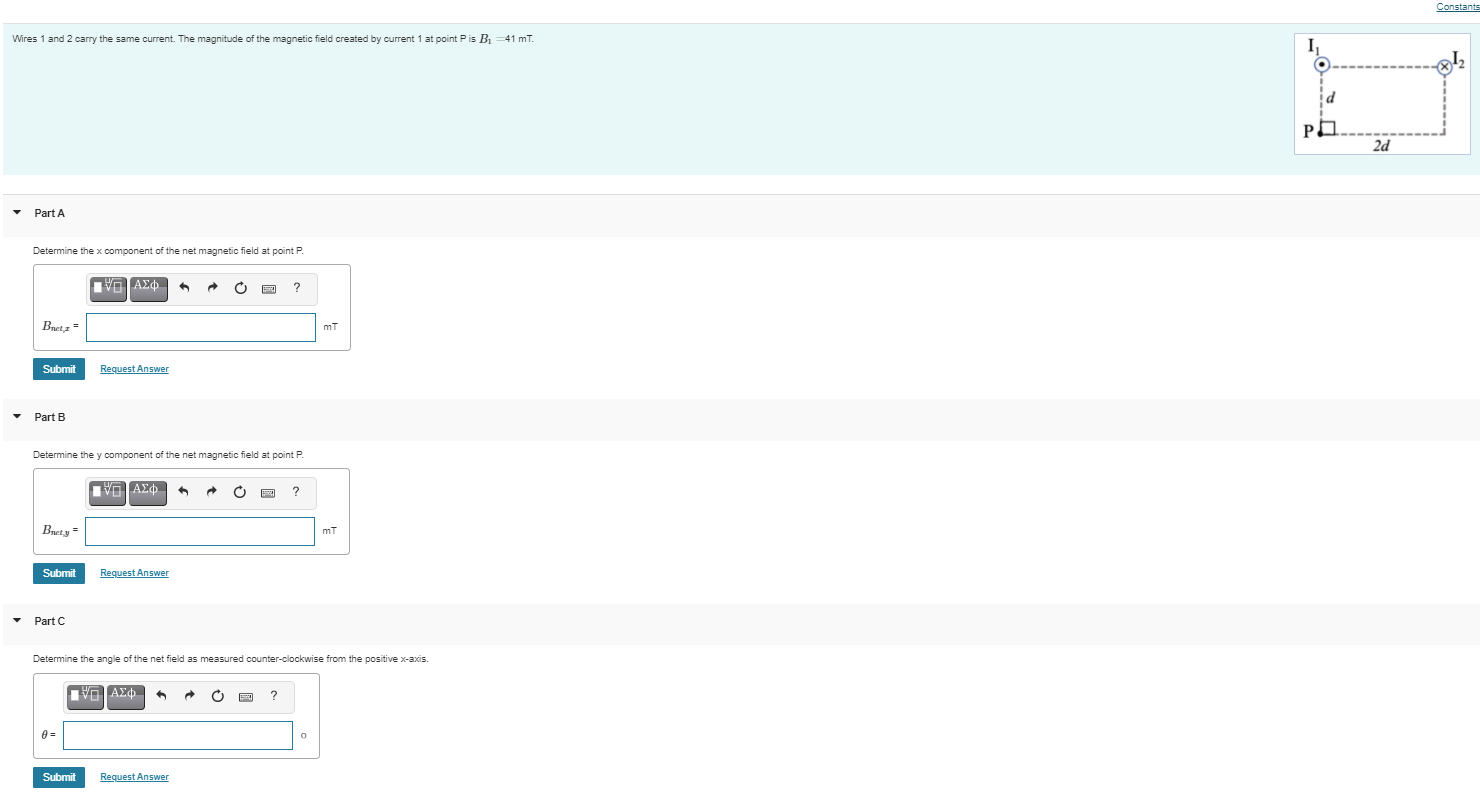Open help question mark in Part A

tap(297, 288)
